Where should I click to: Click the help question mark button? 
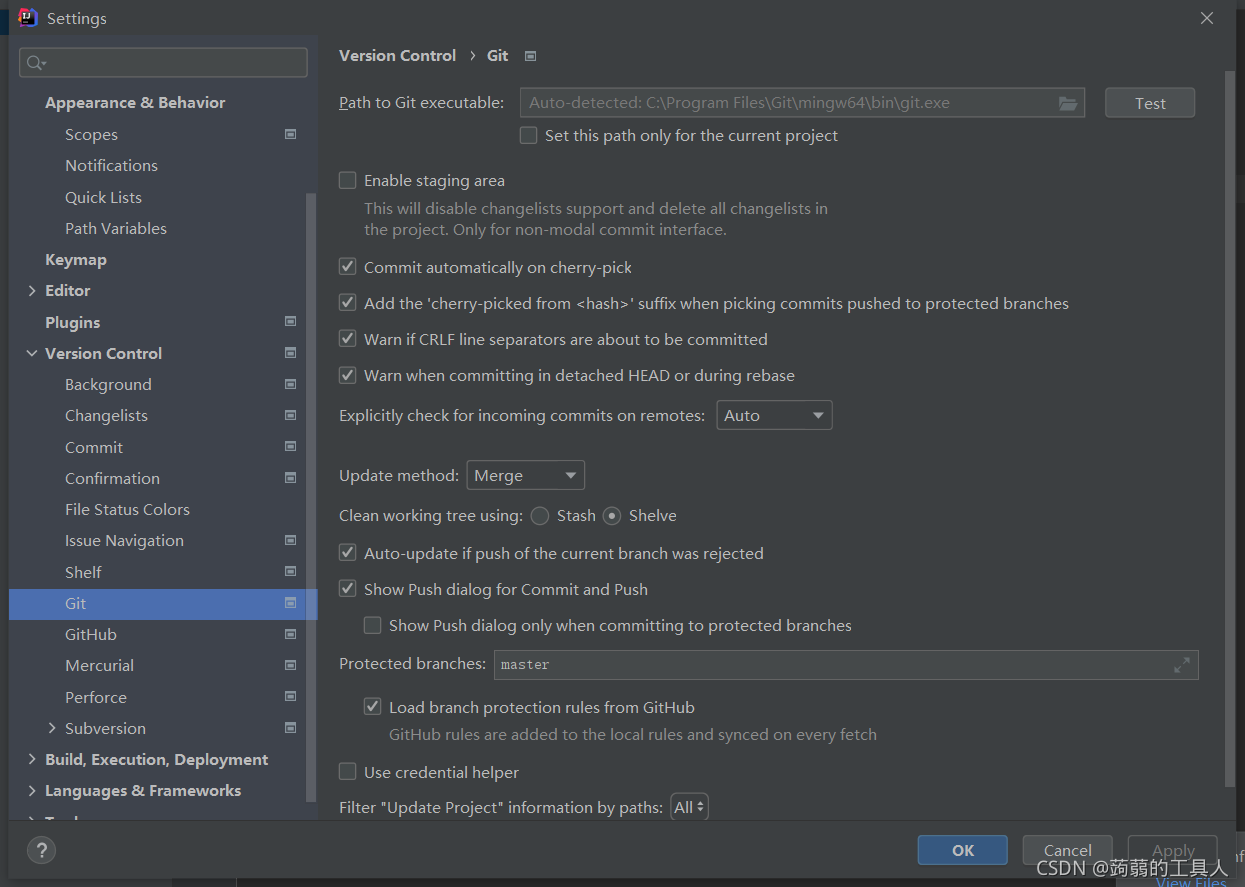[41, 850]
